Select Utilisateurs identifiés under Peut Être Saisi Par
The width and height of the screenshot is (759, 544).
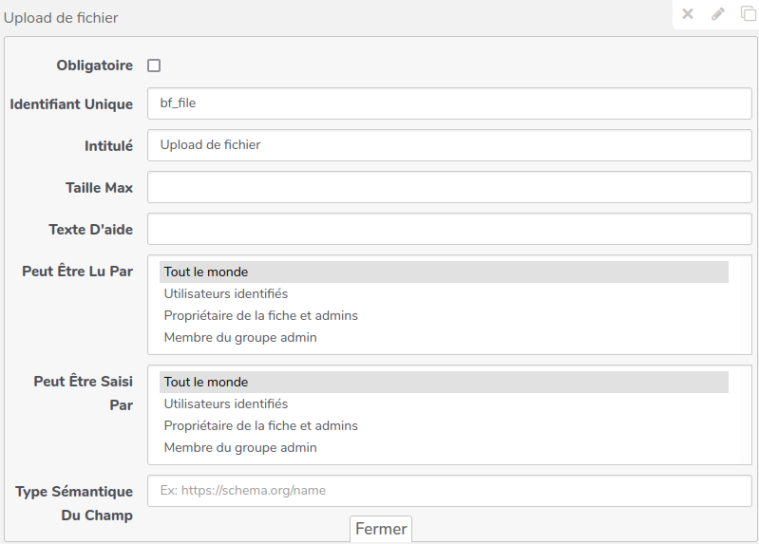click(x=444, y=404)
